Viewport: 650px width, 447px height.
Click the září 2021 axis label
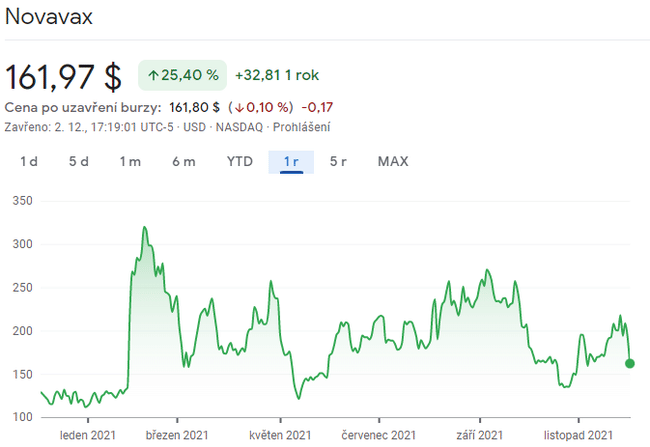pos(479,435)
